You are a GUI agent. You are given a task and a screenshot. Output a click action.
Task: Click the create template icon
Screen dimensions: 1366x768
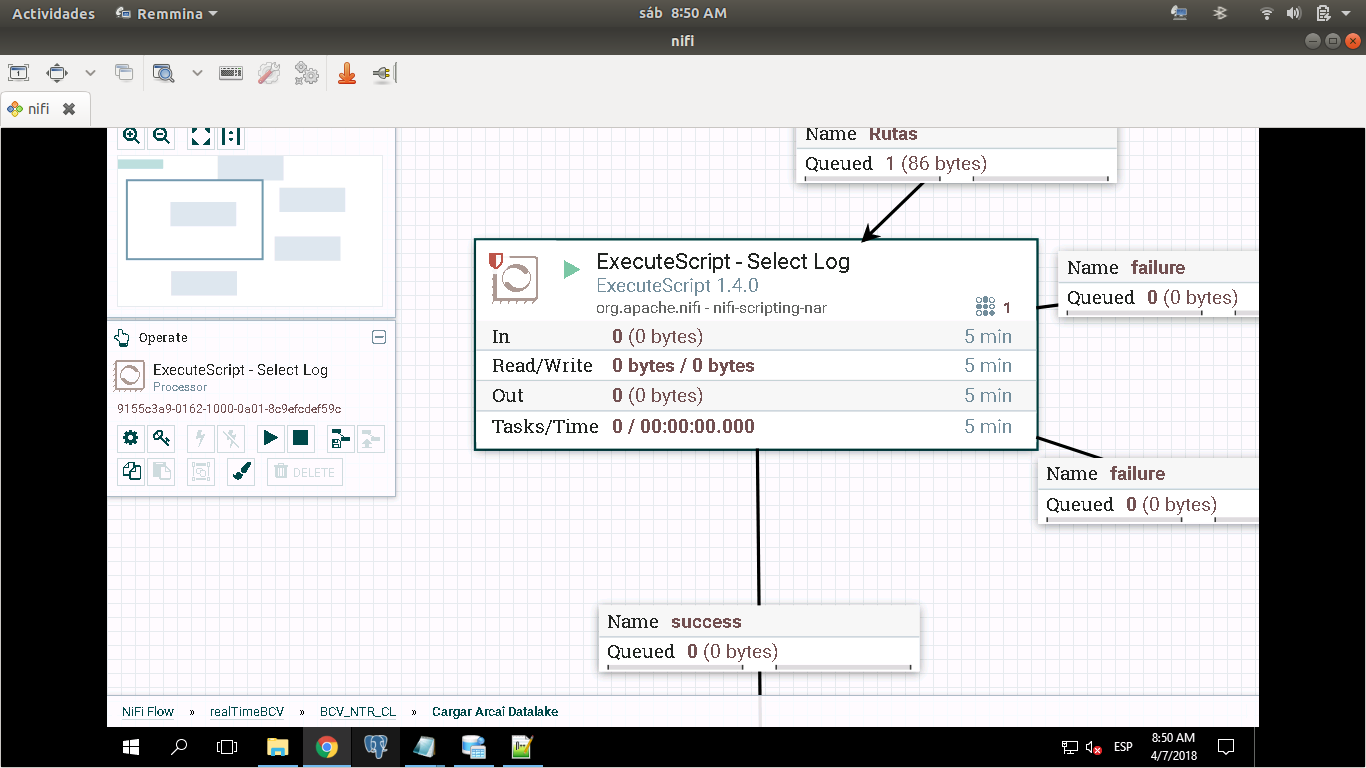[341, 438]
